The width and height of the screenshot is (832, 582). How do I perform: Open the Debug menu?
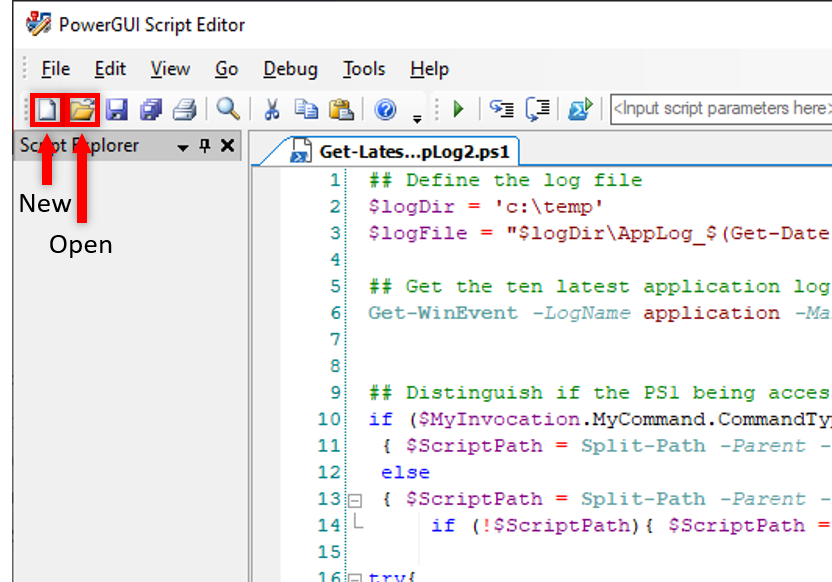[x=290, y=69]
